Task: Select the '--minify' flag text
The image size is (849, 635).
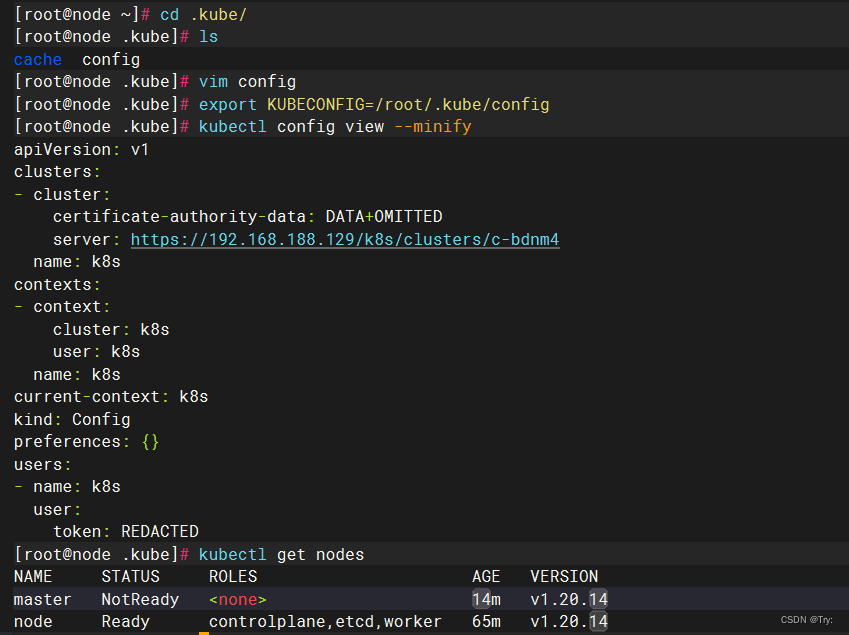Action: pos(432,126)
